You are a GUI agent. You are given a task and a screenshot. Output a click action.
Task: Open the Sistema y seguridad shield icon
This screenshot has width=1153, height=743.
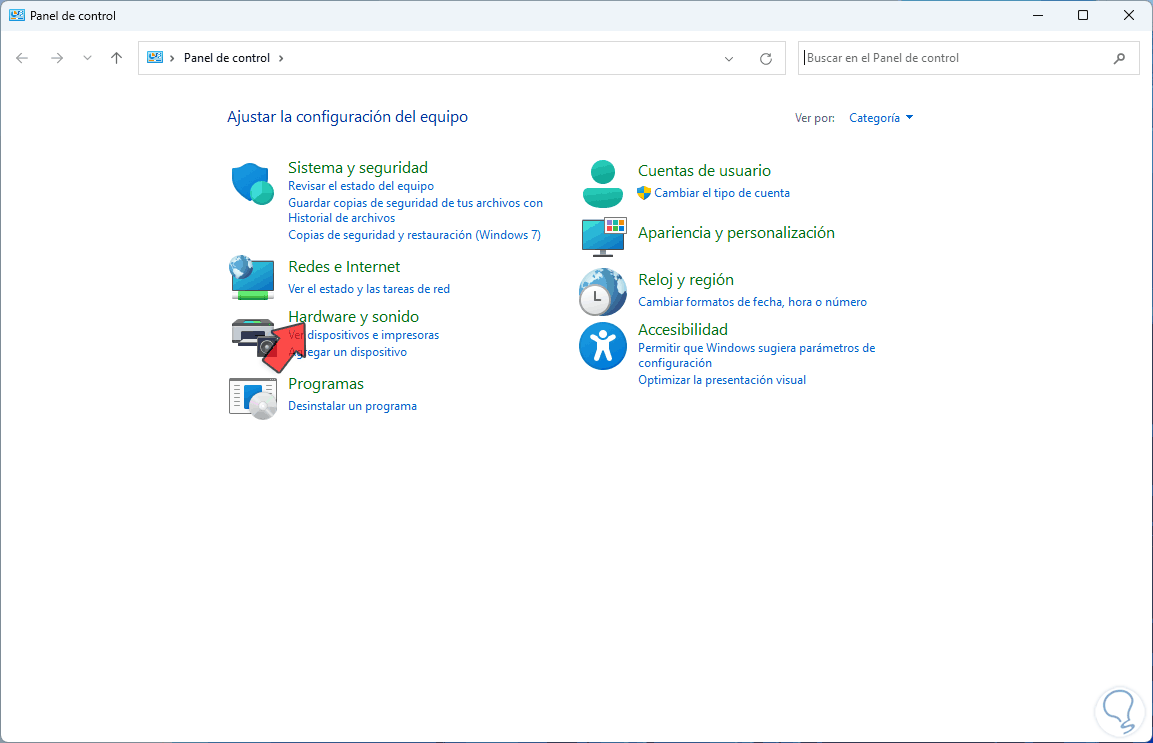tap(252, 183)
